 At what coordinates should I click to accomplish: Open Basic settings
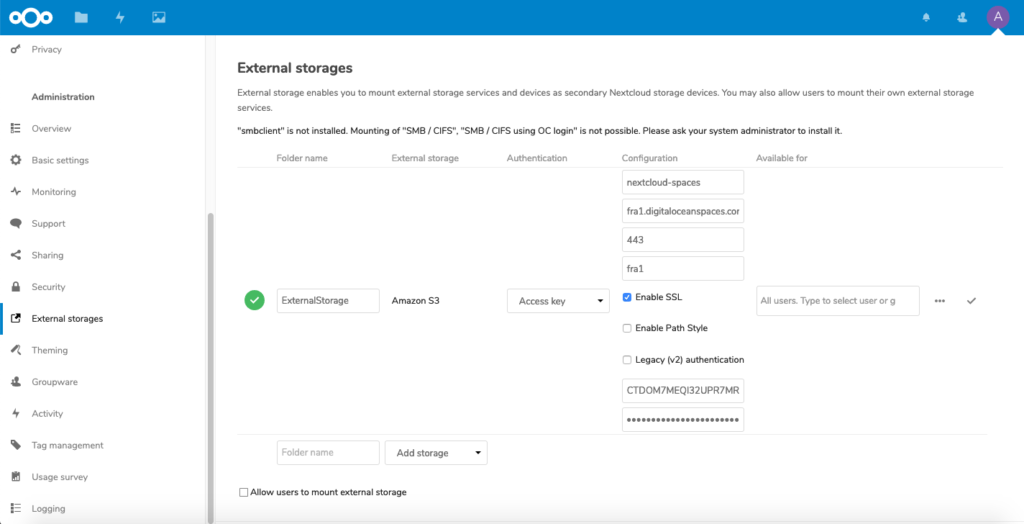[60, 160]
